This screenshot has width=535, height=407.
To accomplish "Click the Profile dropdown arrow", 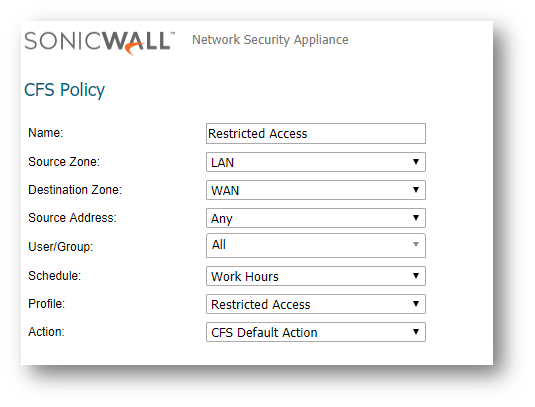I will point(416,304).
